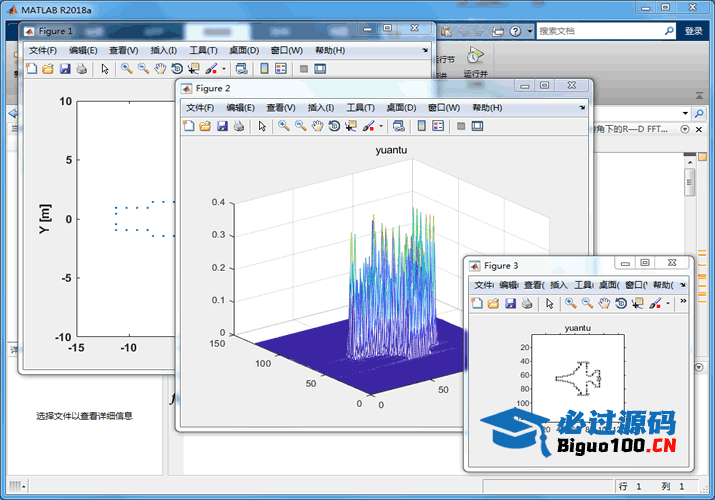Expand Figure 3 toolbar overflow chevron

pos(683,301)
